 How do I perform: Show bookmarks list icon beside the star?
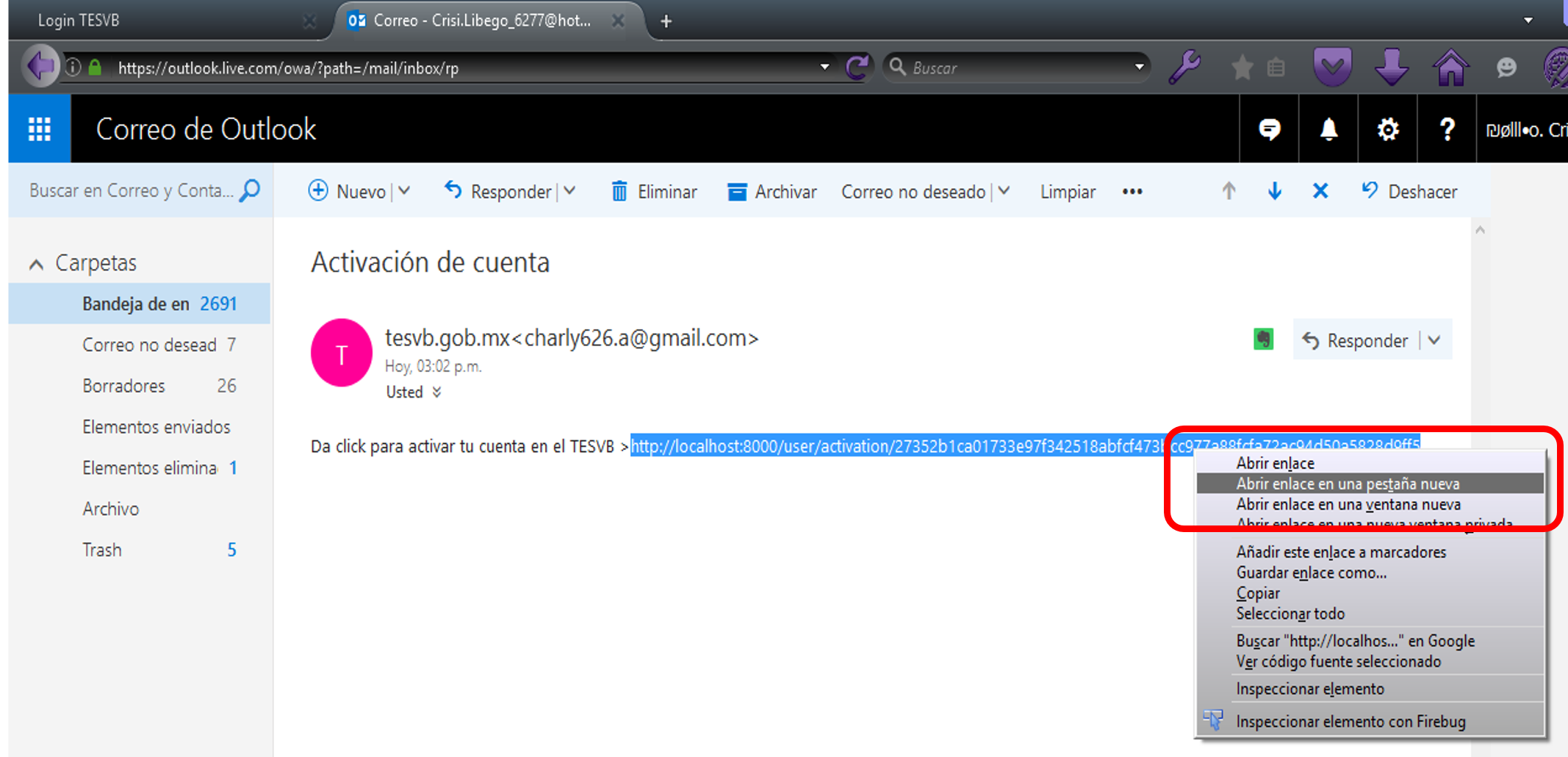[1276, 68]
